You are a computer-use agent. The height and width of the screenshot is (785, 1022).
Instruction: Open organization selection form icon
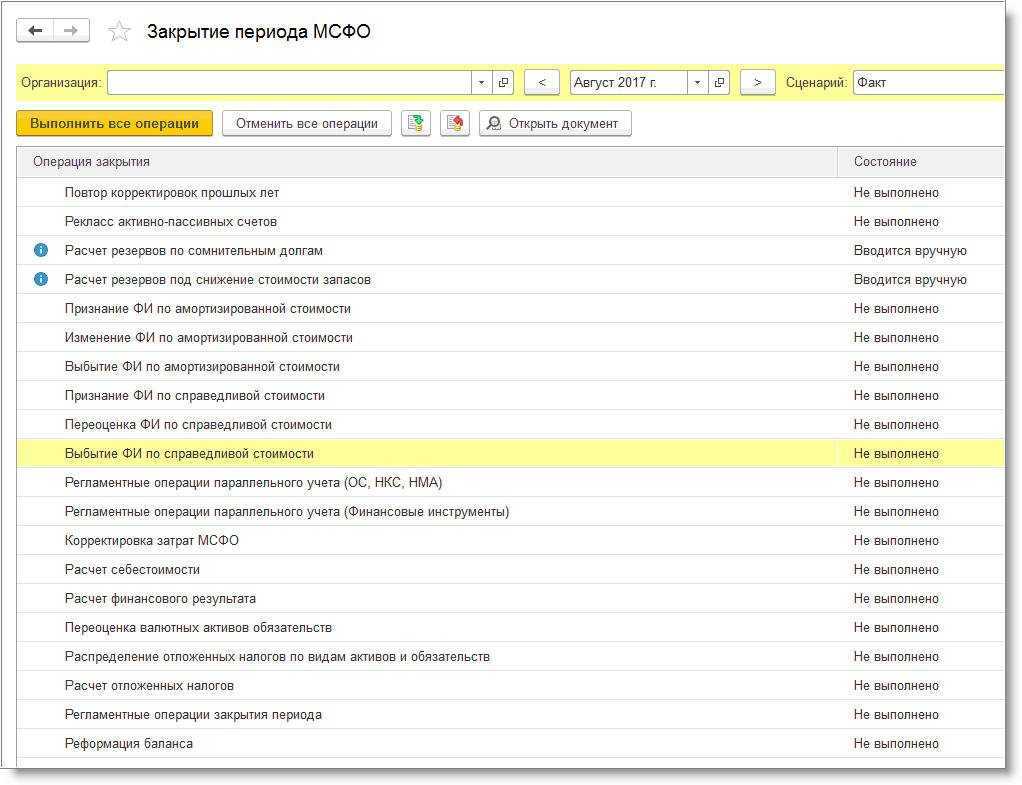coord(504,83)
